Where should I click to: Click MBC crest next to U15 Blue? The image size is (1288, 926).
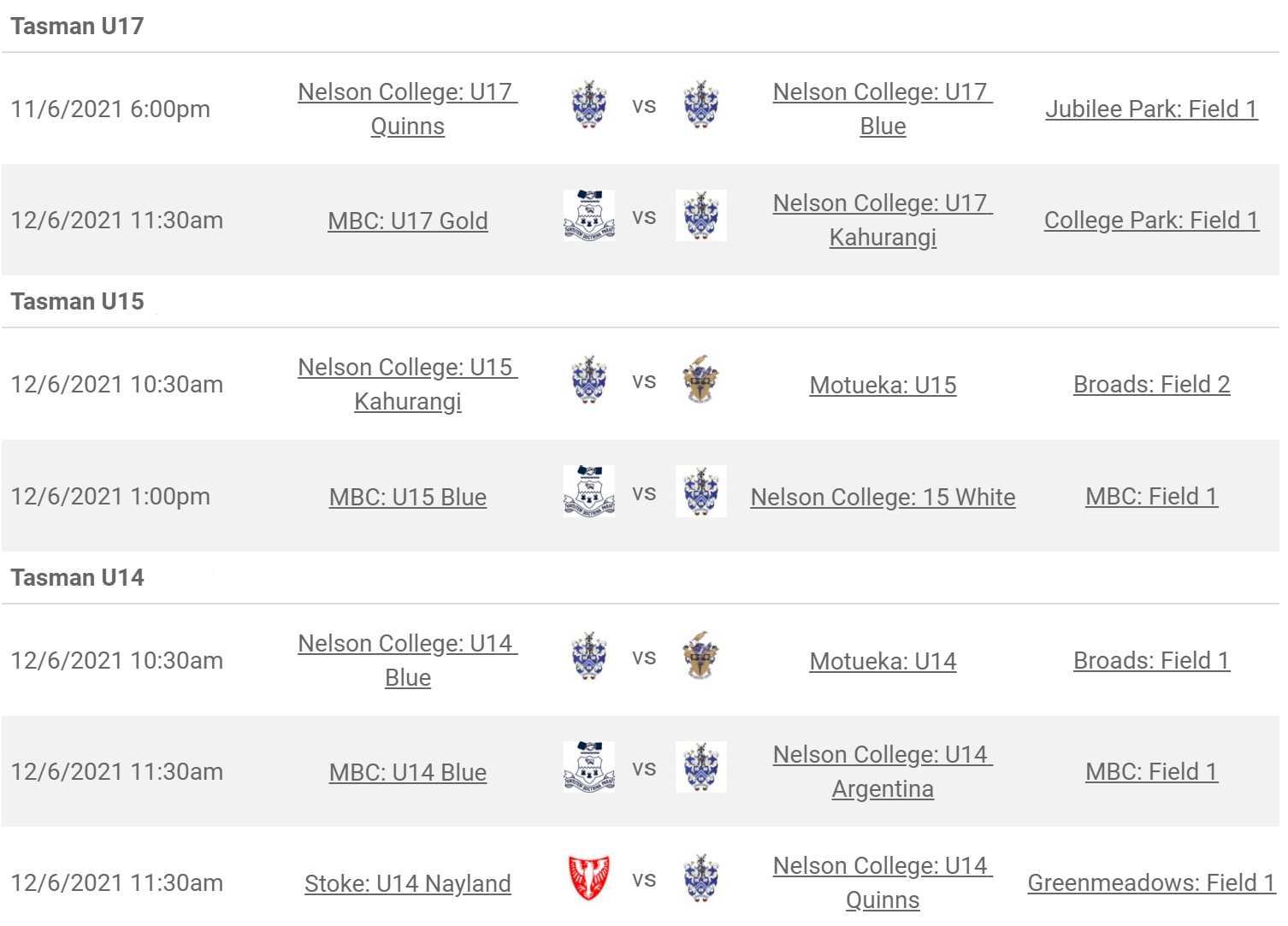click(x=589, y=492)
